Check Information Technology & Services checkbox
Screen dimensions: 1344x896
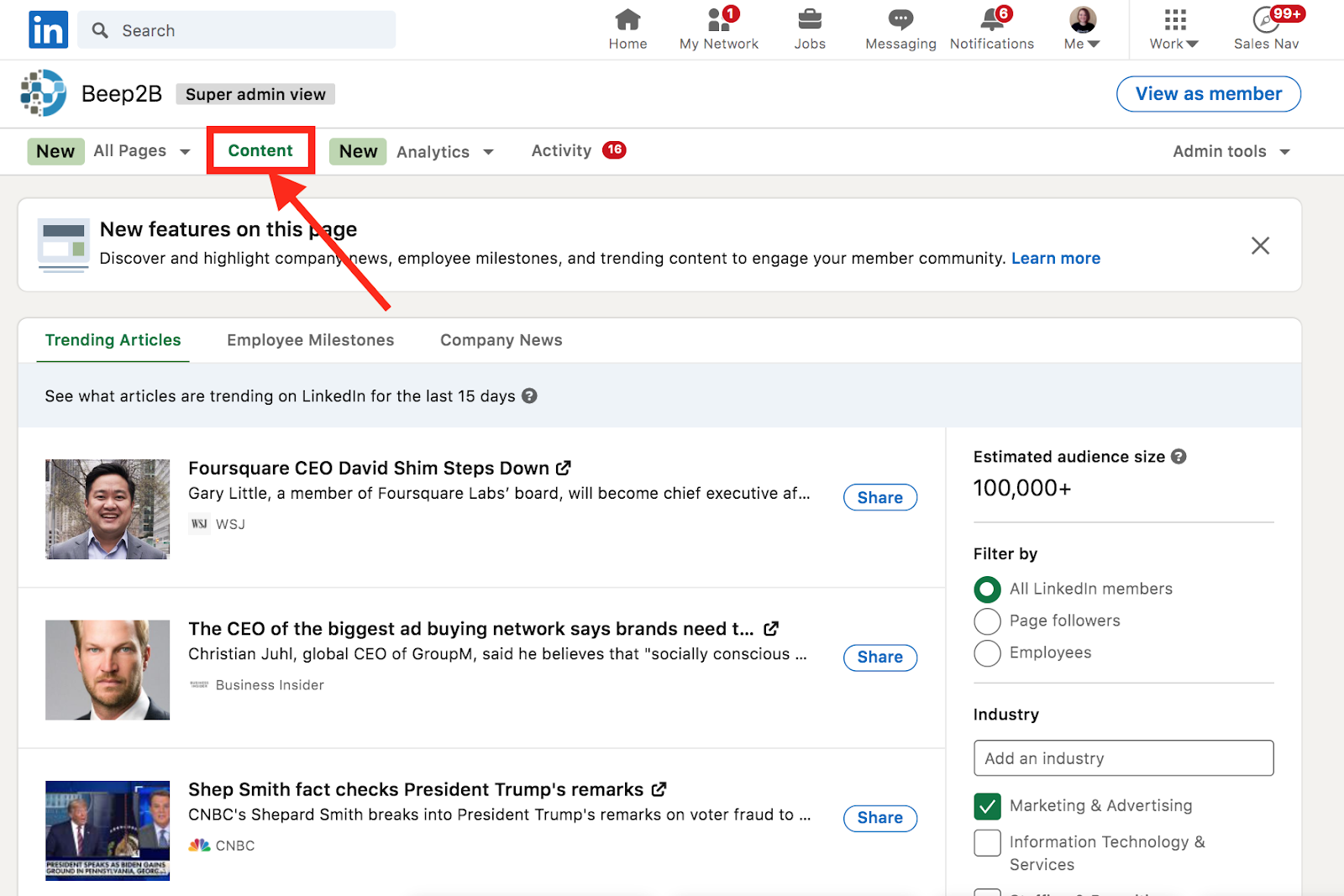(x=988, y=842)
